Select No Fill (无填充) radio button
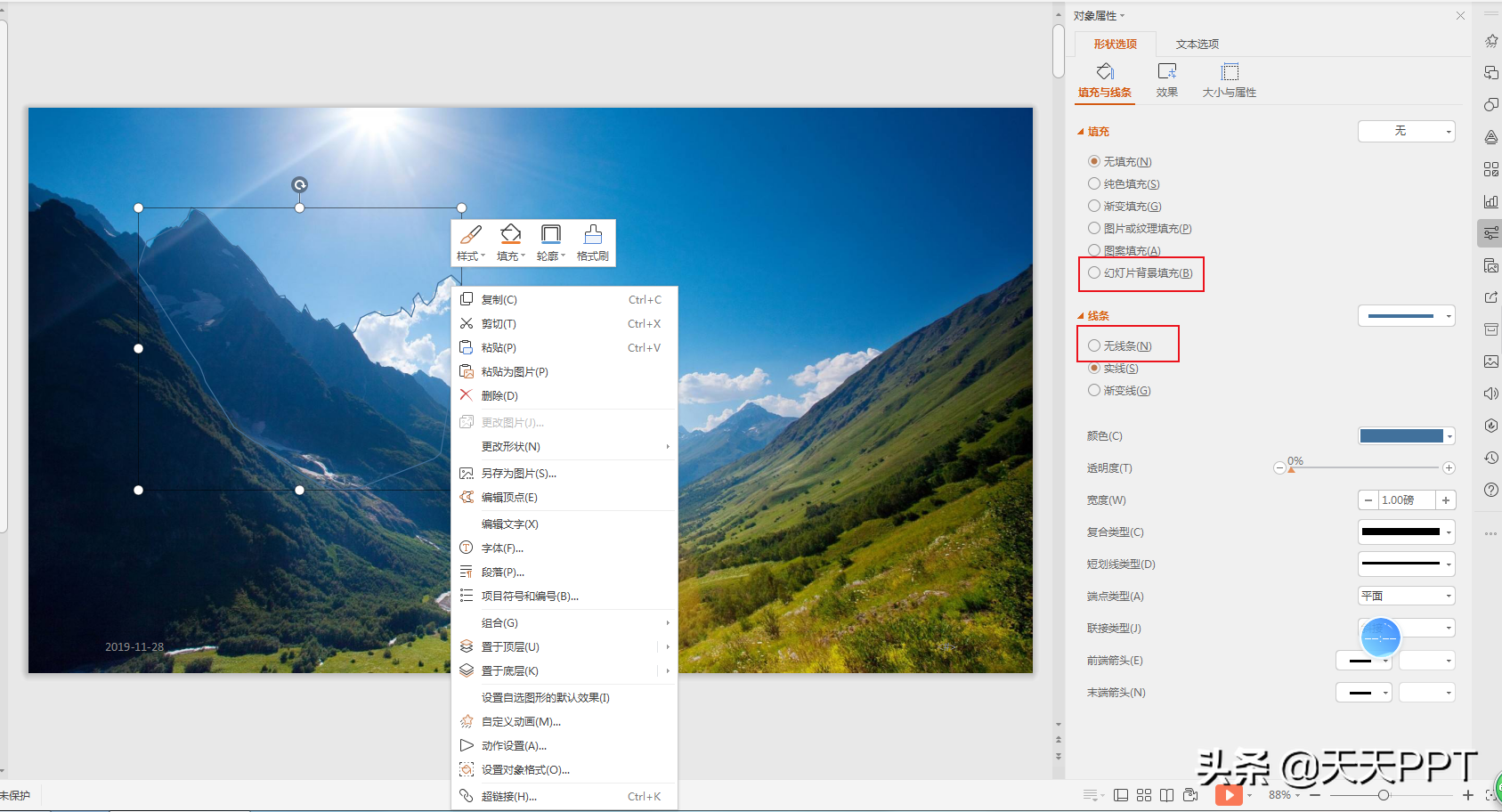Viewport: 1502px width, 812px height. (x=1094, y=161)
